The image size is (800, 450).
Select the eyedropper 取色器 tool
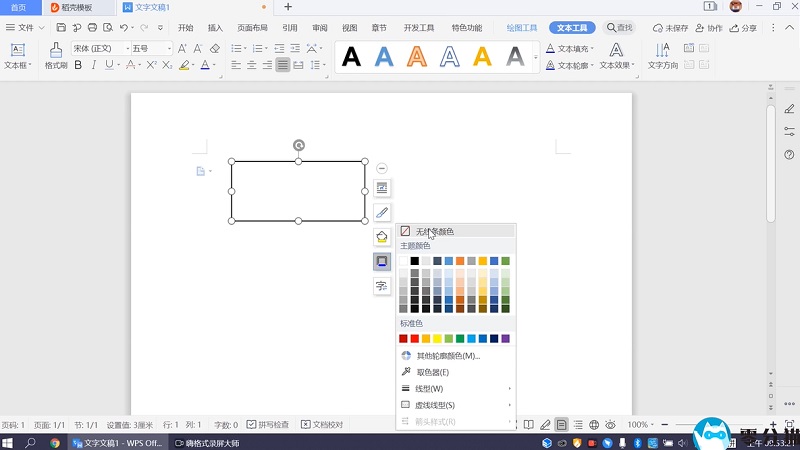pyautogui.click(x=432, y=371)
